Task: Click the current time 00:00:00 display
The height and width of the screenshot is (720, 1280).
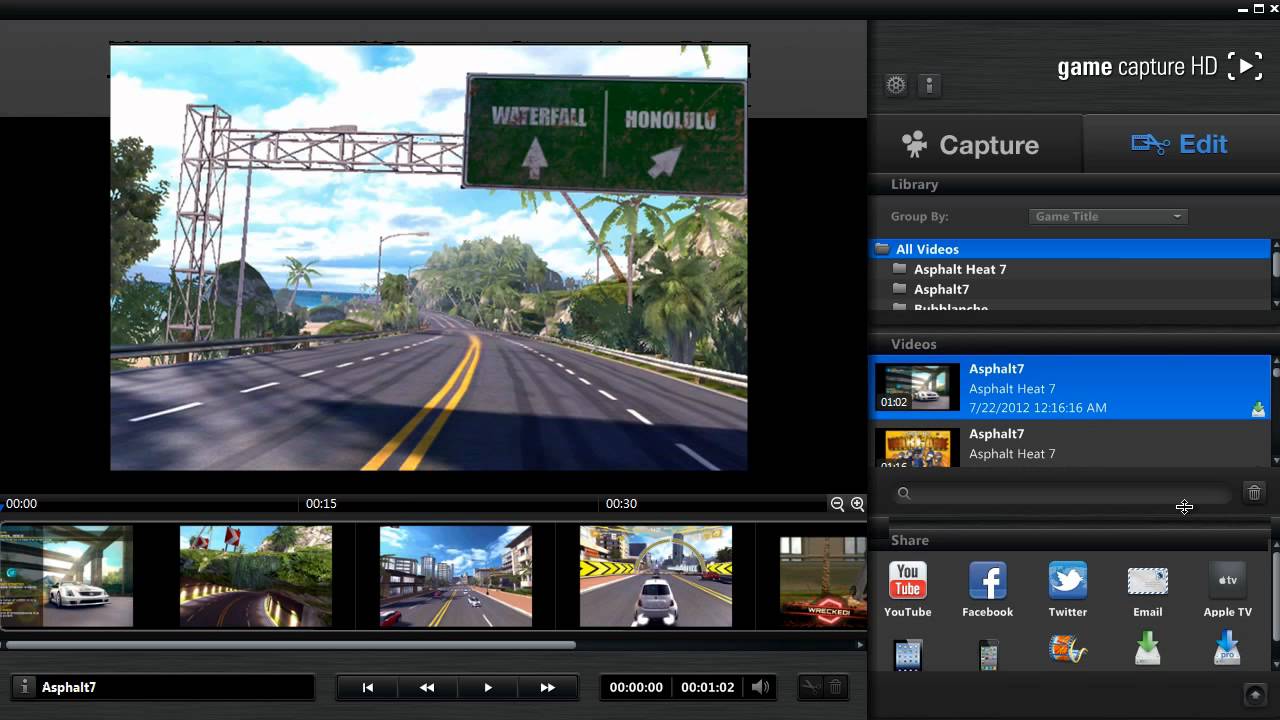Action: pyautogui.click(x=636, y=687)
